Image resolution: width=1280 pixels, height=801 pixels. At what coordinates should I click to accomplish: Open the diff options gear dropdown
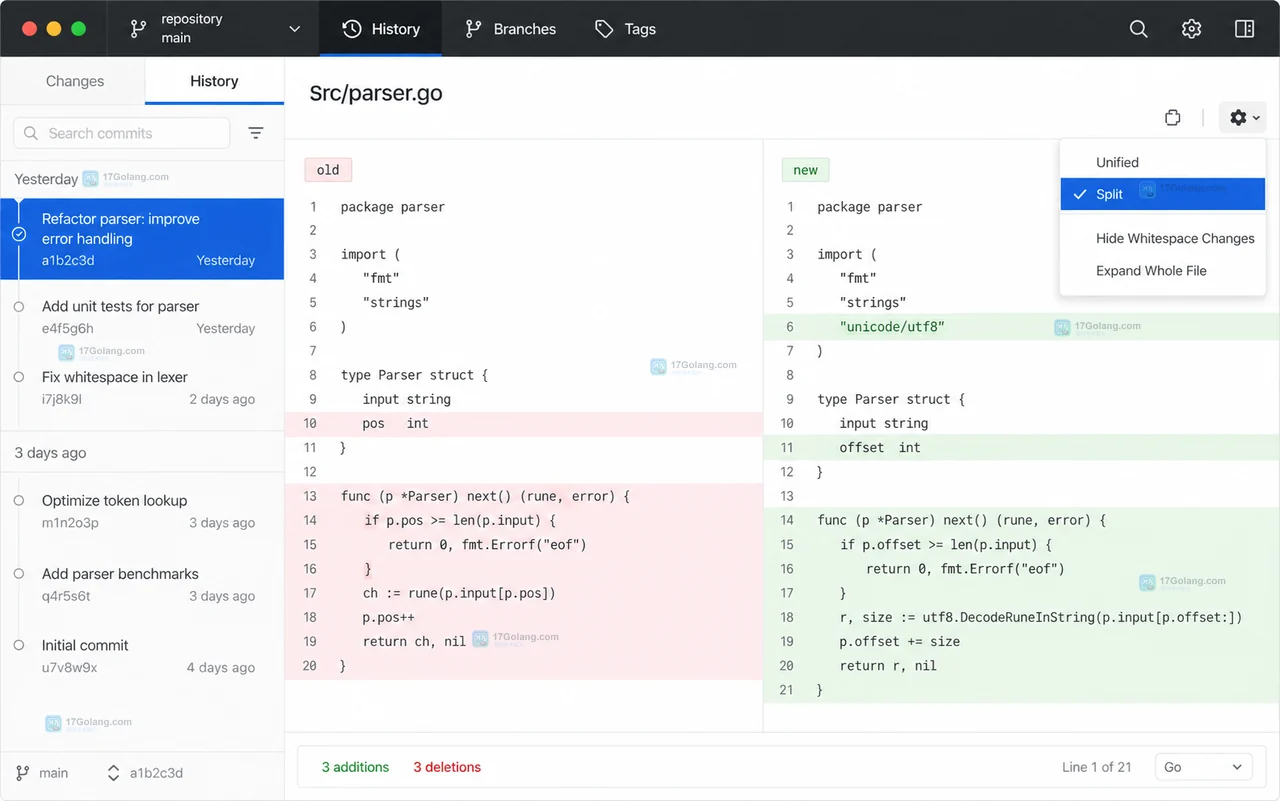click(x=1244, y=118)
